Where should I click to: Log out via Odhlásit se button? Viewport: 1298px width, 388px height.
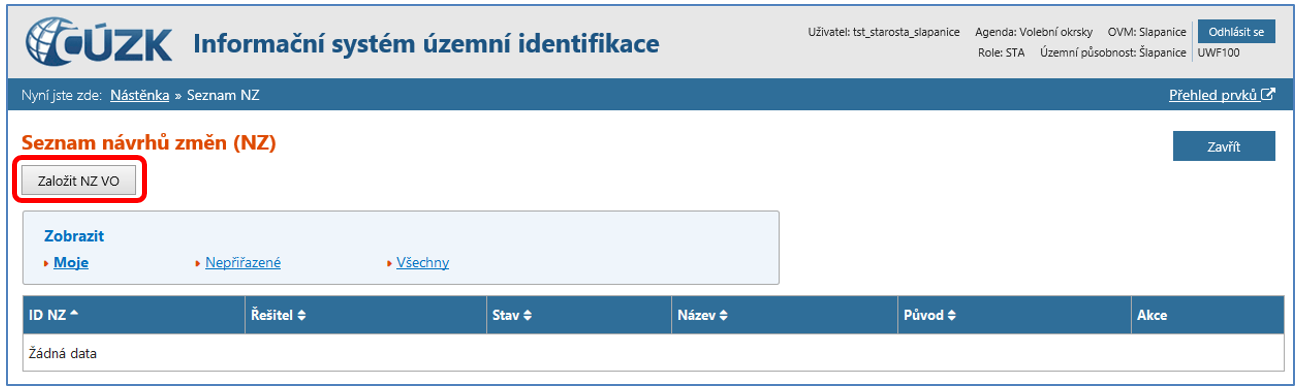point(1236,31)
